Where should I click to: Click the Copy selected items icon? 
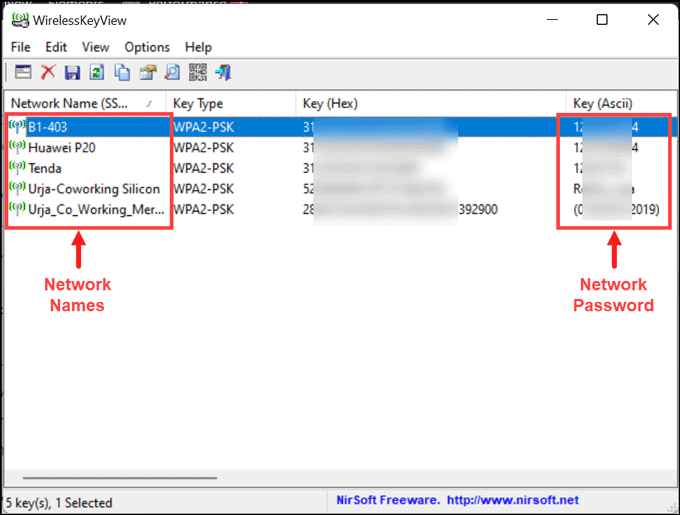click(x=122, y=72)
